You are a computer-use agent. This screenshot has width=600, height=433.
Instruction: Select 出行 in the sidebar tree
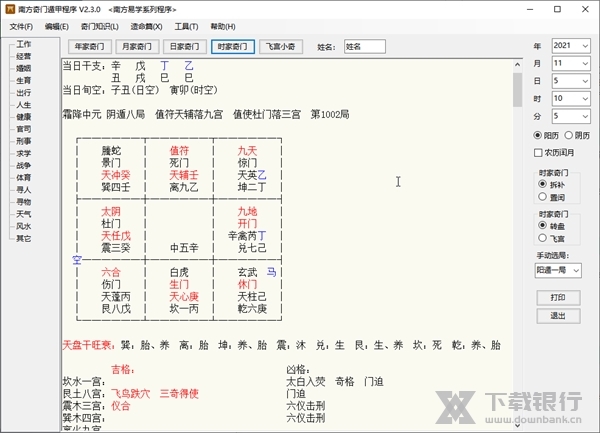point(24,93)
